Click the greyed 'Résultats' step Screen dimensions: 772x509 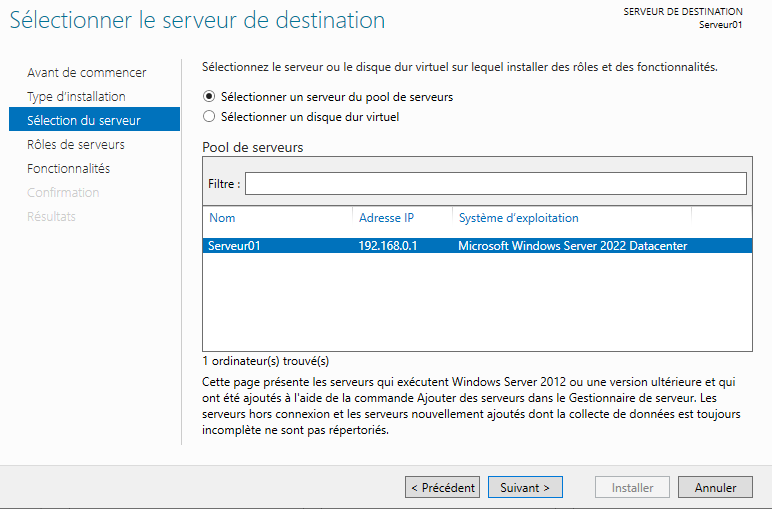click(52, 217)
